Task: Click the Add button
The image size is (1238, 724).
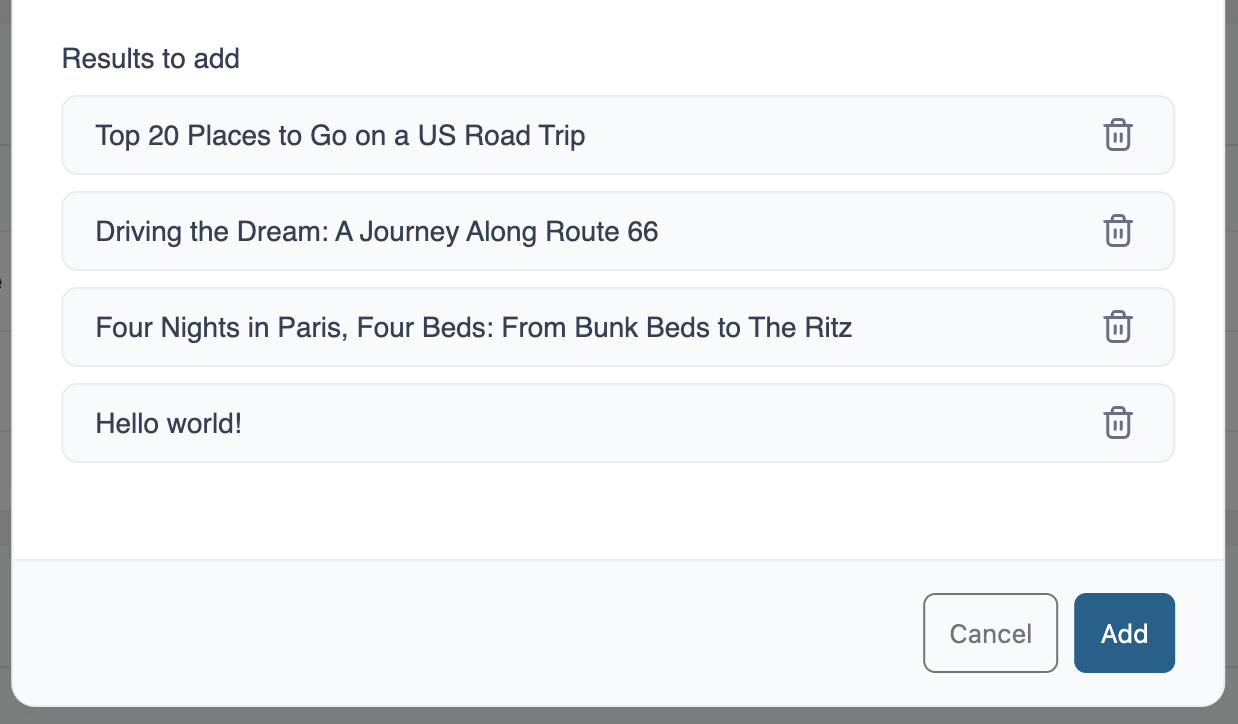Action: (x=1124, y=633)
